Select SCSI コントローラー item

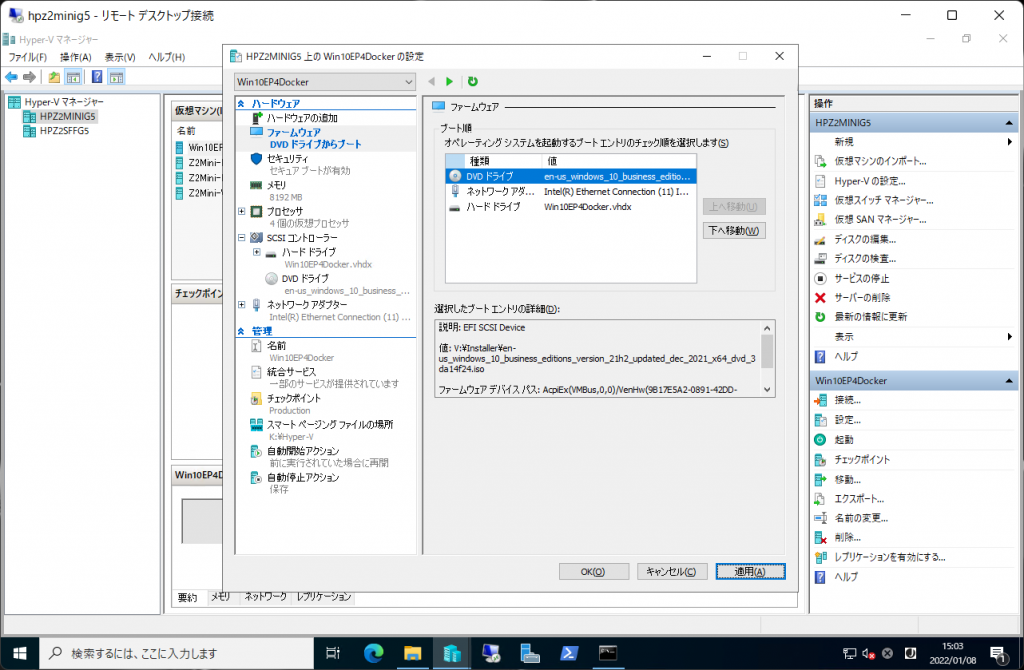301,238
